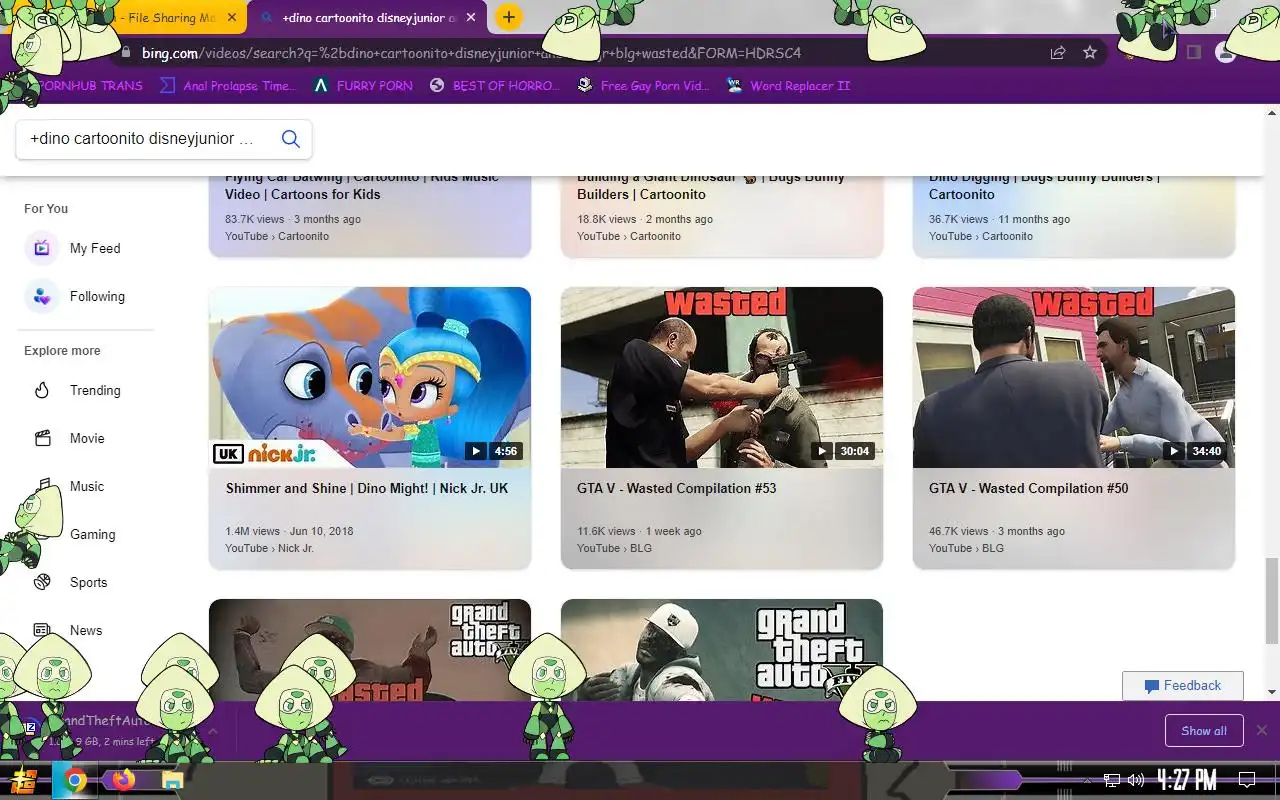This screenshot has height=800, width=1280.
Task: Click the scrollbar down arrow
Action: [x=1271, y=692]
